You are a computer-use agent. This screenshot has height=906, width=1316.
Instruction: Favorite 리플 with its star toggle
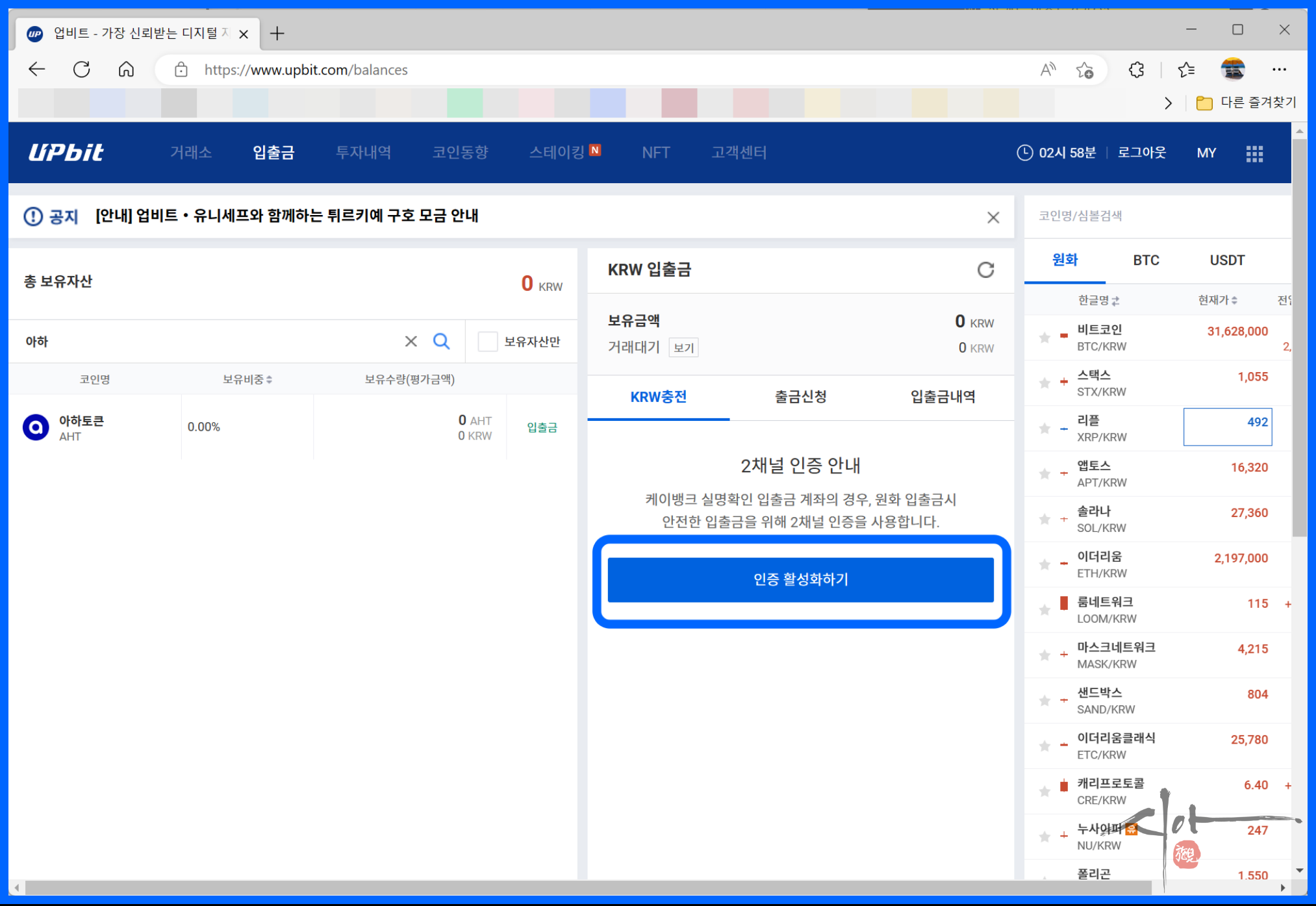pos(1044,429)
